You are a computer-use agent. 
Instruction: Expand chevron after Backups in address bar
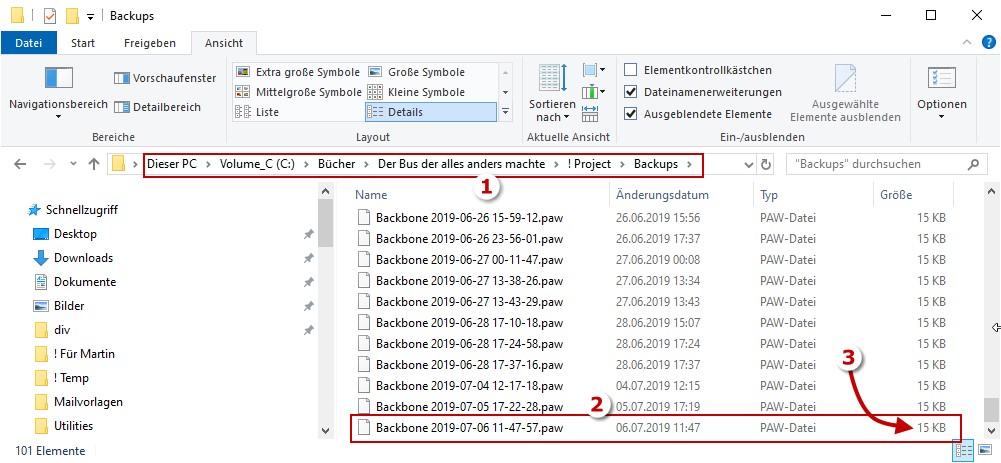click(x=688, y=164)
